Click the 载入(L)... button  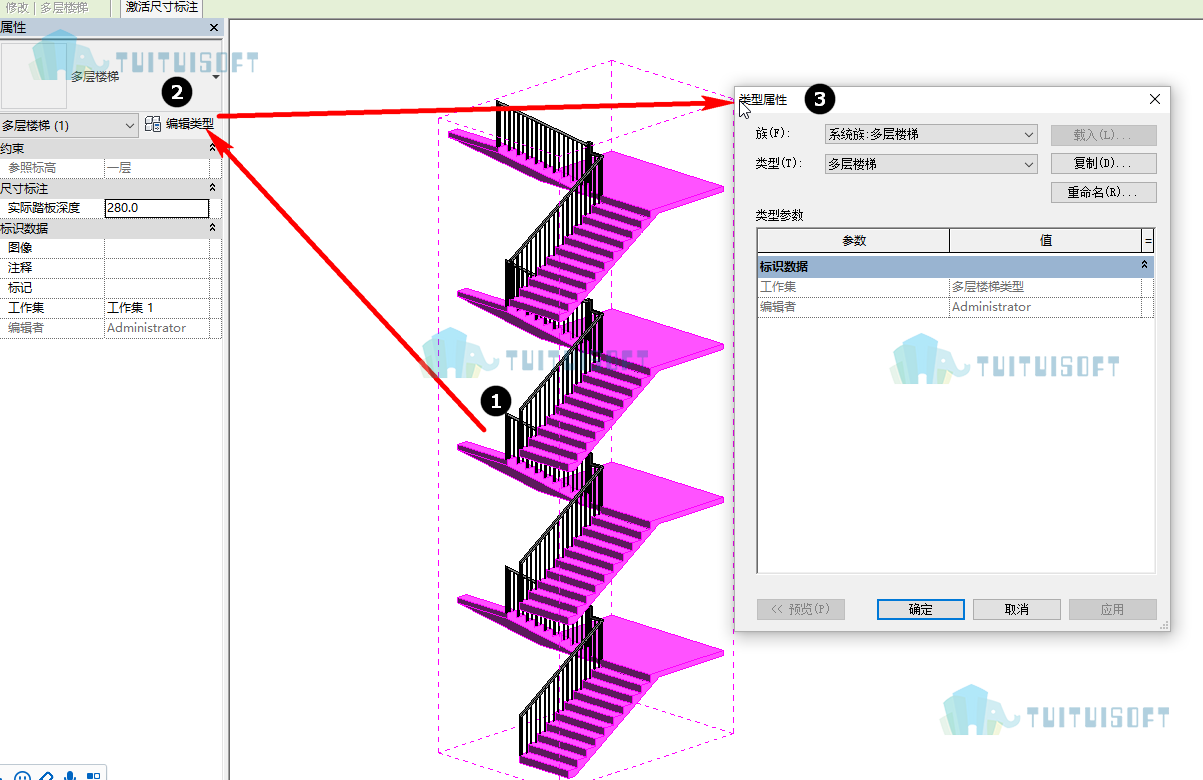1104,135
